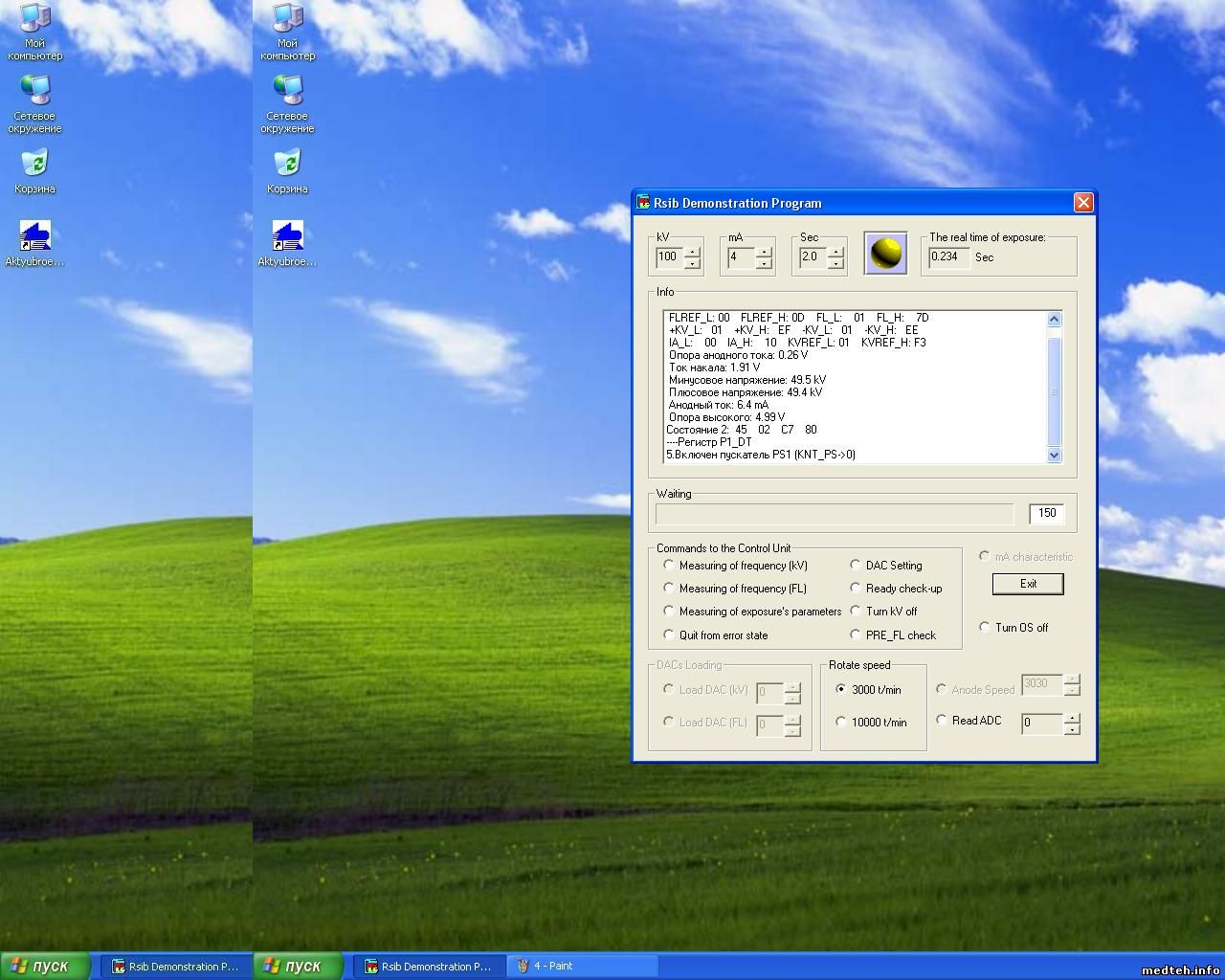
Task: Choose the PRE_FL check command
Action: point(856,635)
